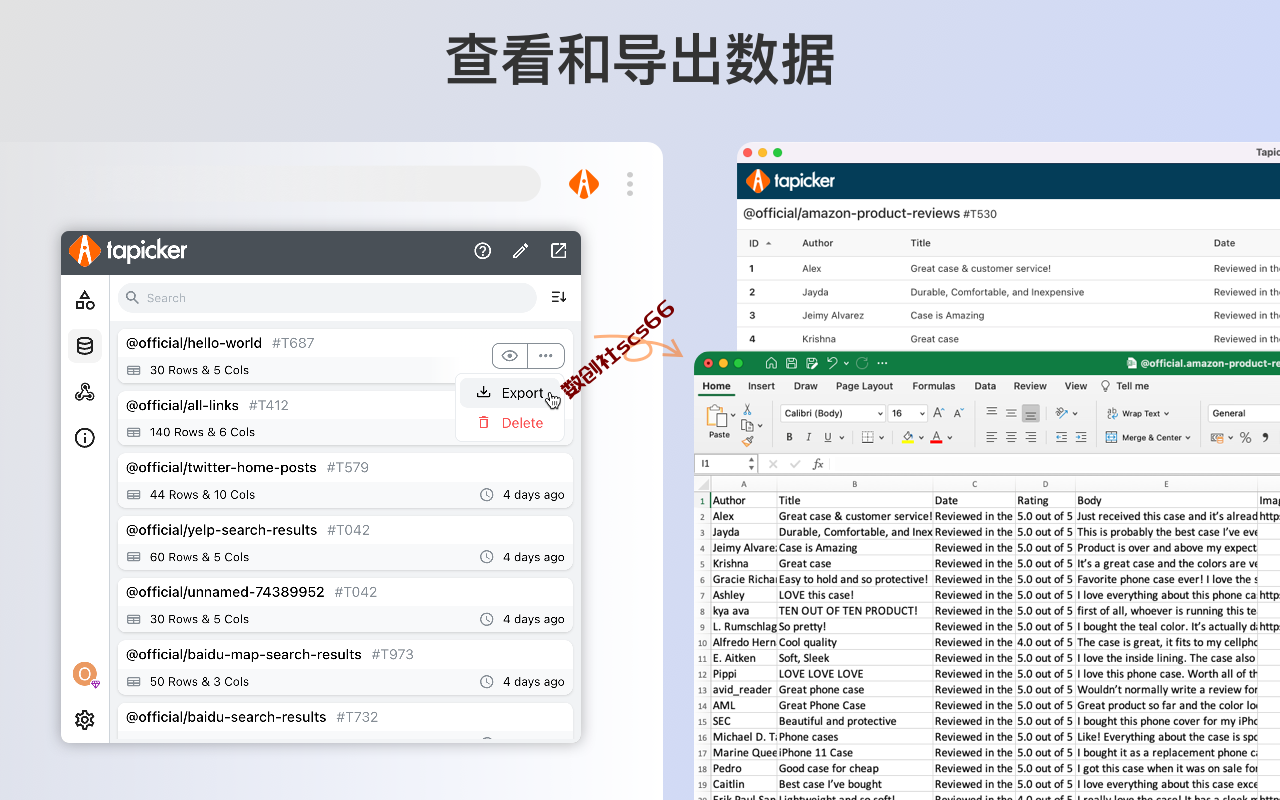Click Excel Home icon in title bar

pyautogui.click(x=771, y=363)
